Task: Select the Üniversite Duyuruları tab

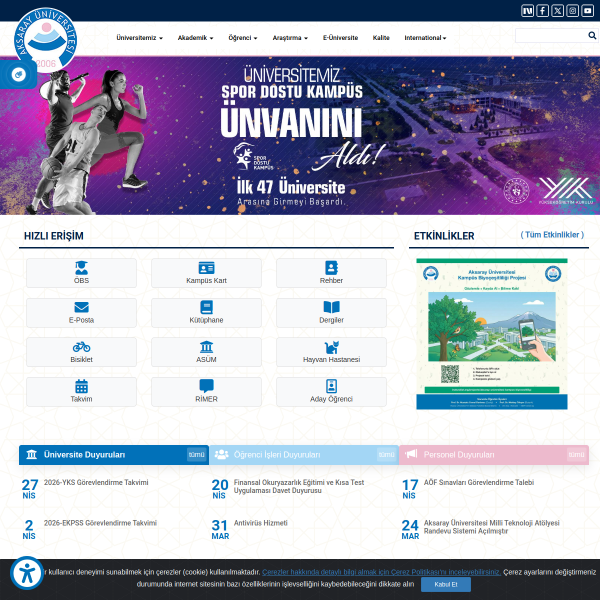Action: pos(114,455)
